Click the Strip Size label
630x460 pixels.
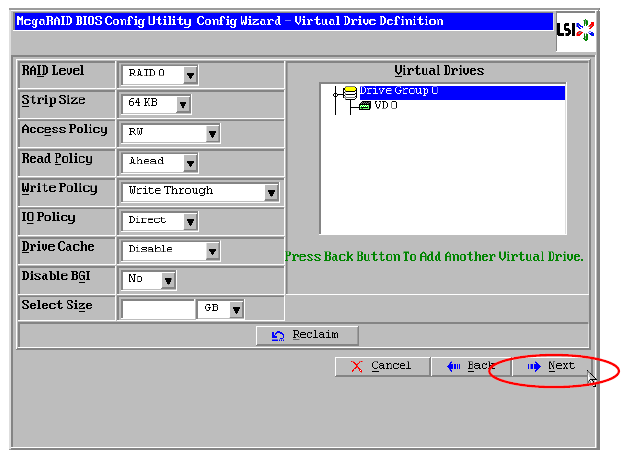pos(53,100)
